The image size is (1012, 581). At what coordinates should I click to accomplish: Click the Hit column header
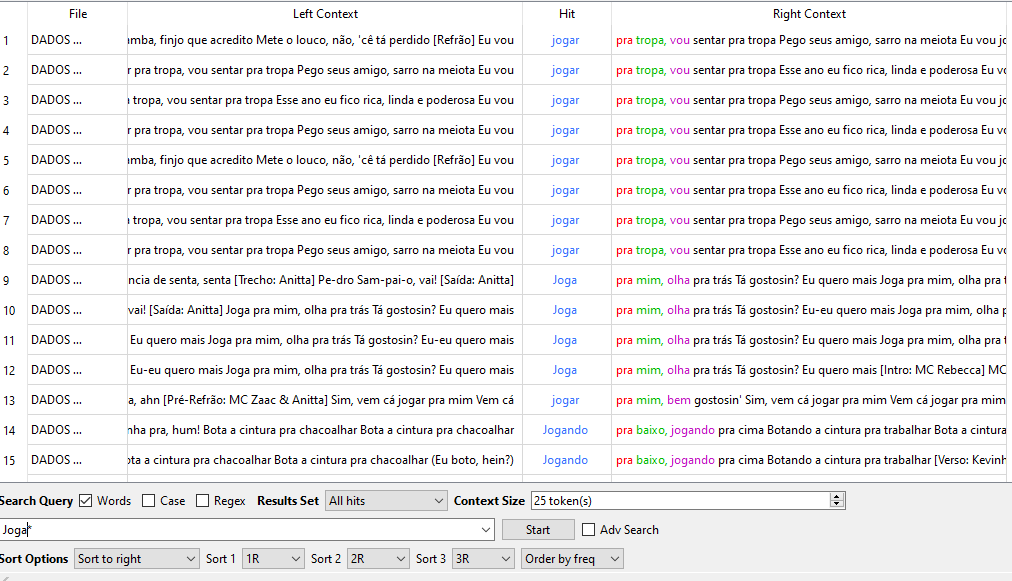point(567,14)
